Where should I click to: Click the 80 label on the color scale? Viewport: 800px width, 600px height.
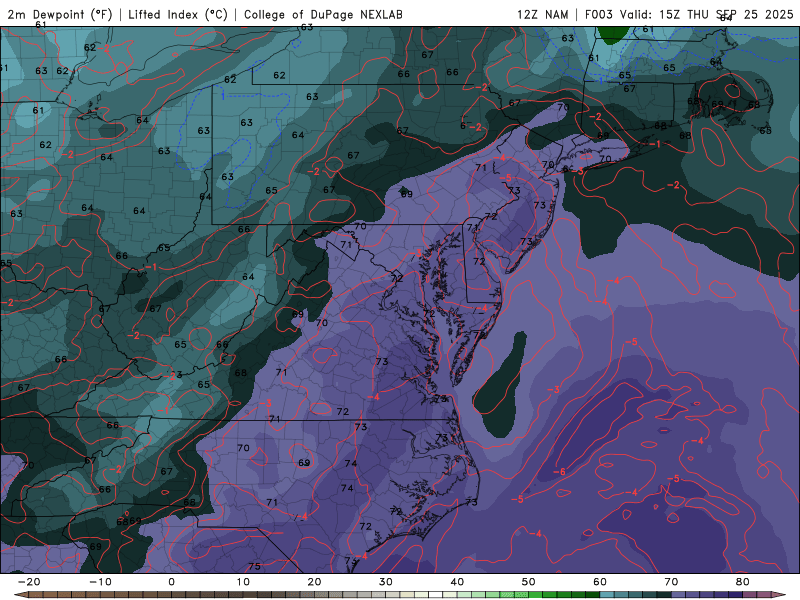(743, 582)
